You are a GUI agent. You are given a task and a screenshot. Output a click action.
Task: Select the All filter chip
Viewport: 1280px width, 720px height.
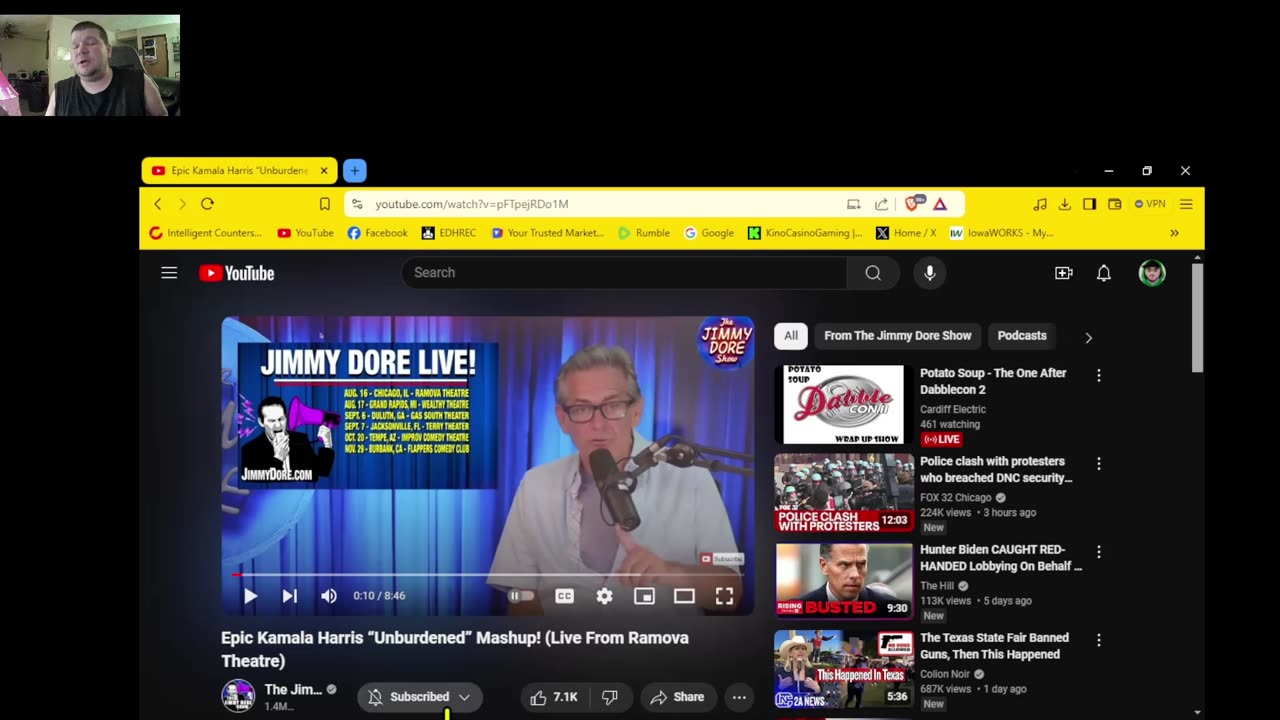791,336
